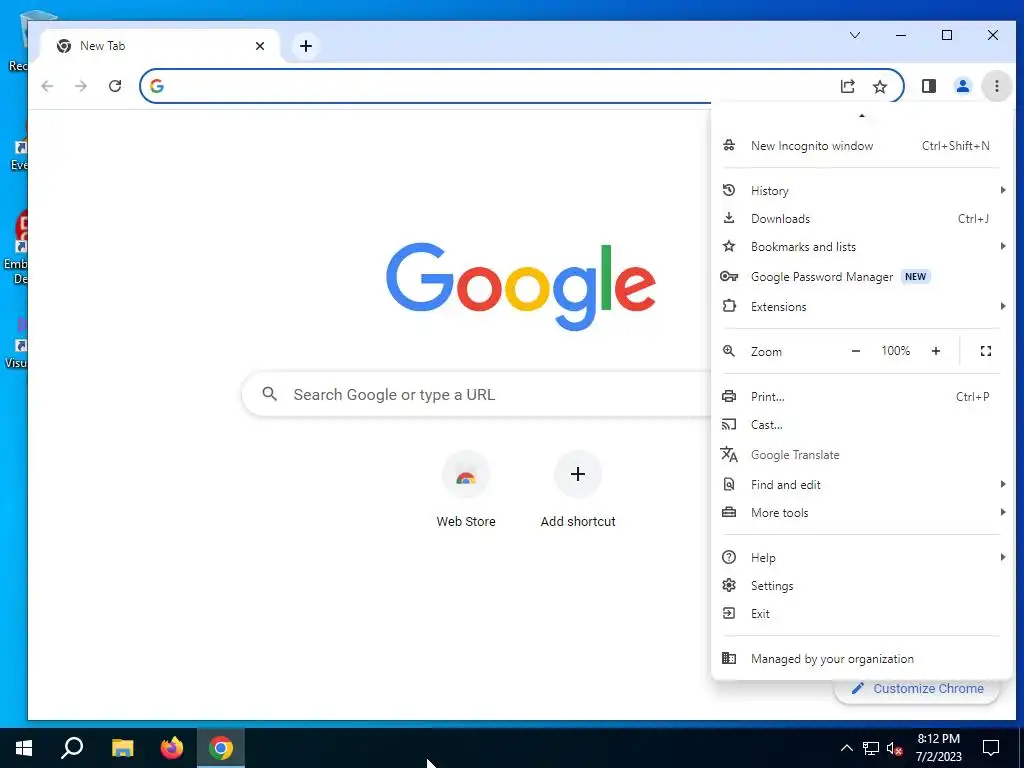
Task: Click the network tray icon
Action: coord(871,748)
